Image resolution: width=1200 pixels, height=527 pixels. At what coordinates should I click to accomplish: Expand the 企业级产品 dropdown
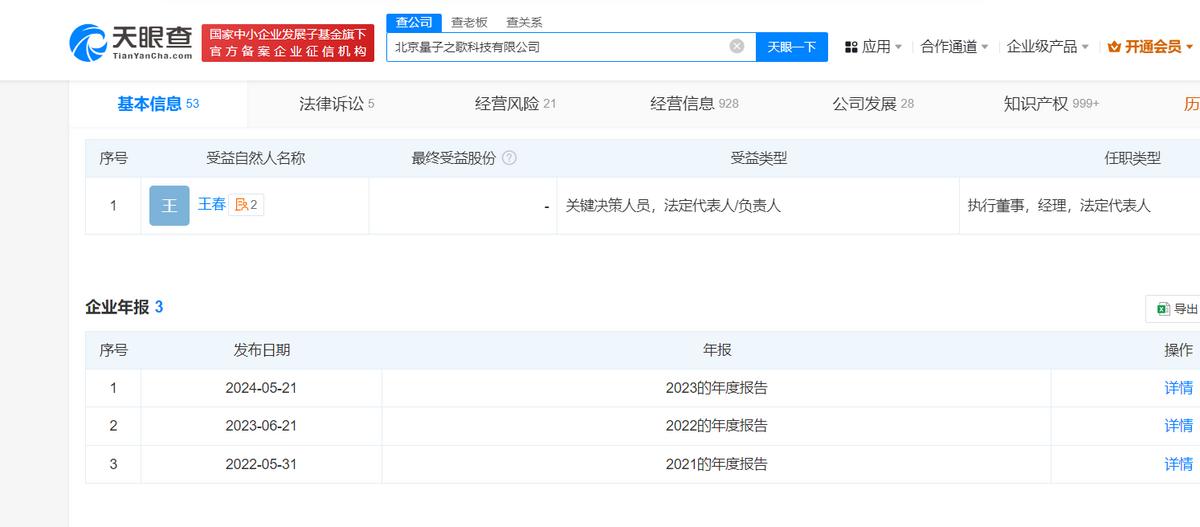click(x=1048, y=47)
